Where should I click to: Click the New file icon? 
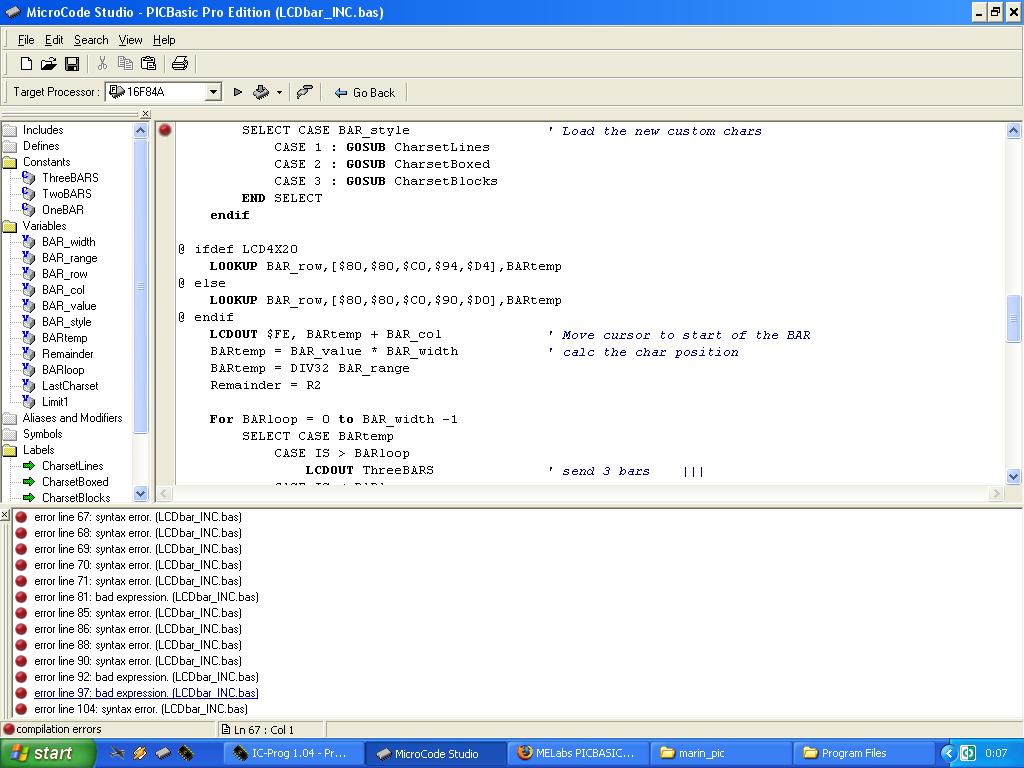coord(27,64)
